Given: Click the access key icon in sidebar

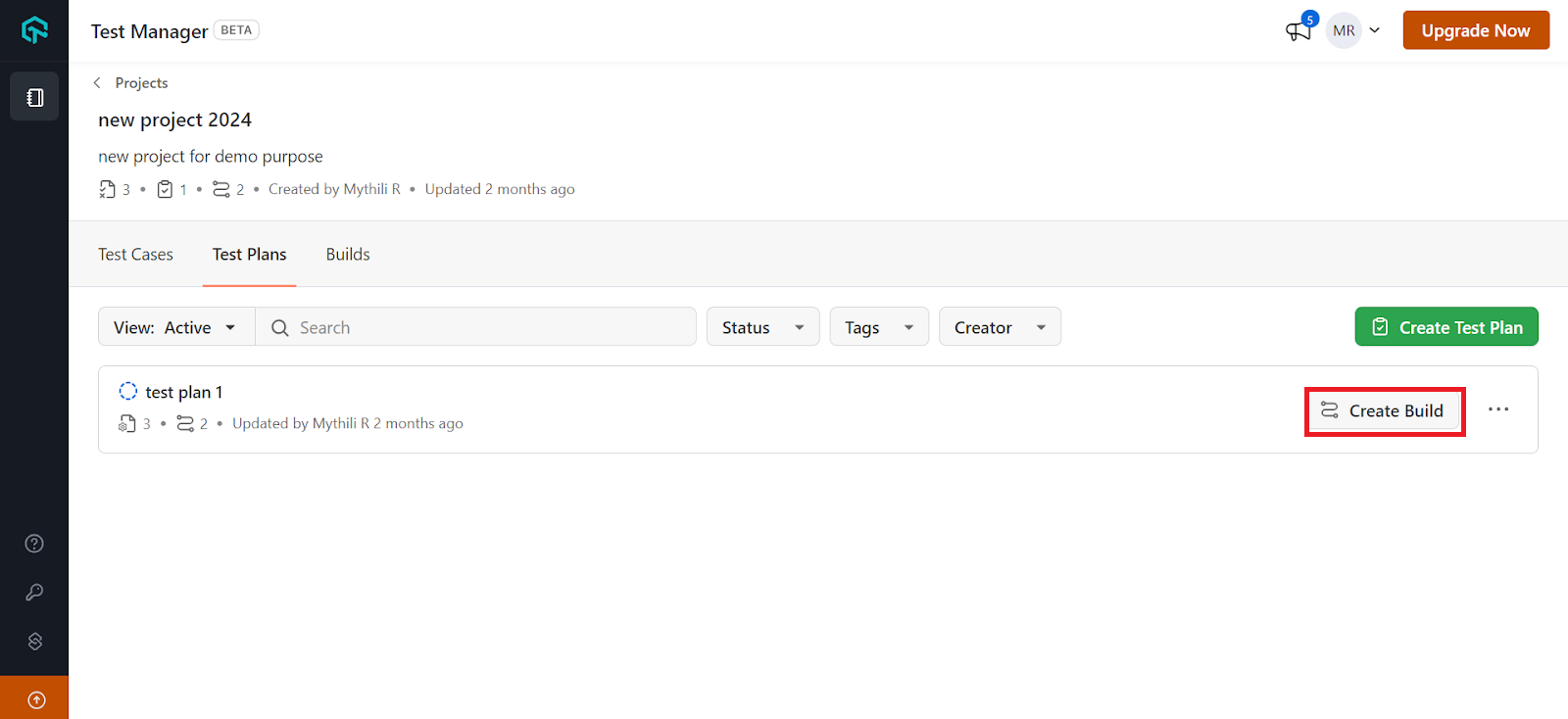Looking at the screenshot, I should pyautogui.click(x=34, y=593).
